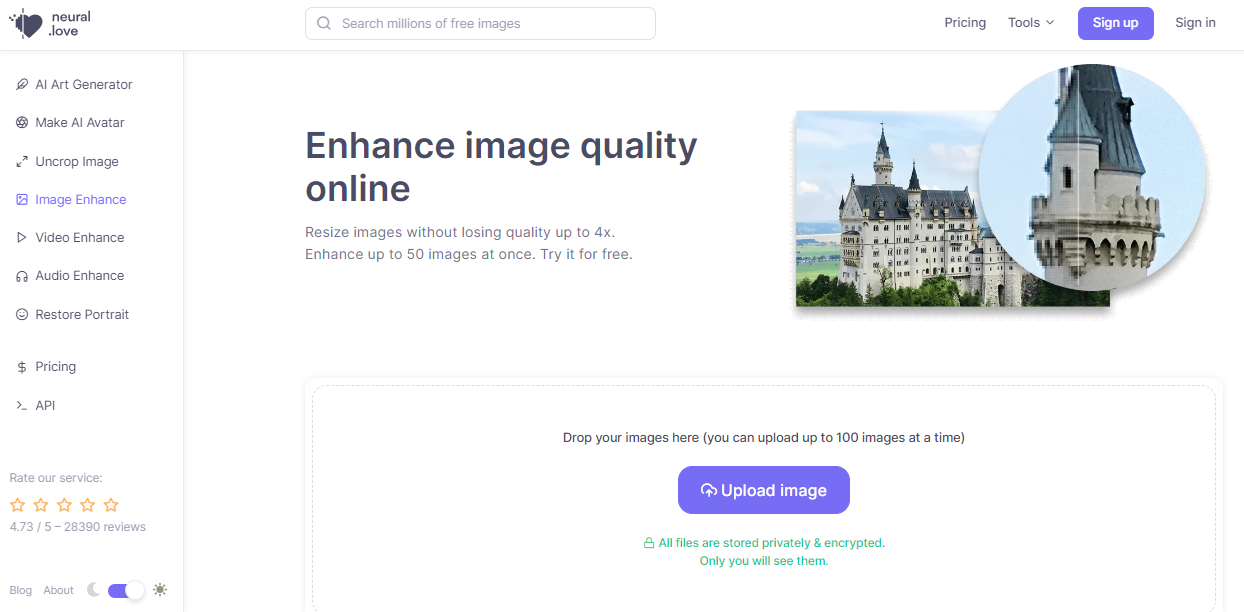Click the neural.love heart logo
Image resolution: width=1244 pixels, height=612 pixels.
point(26,24)
